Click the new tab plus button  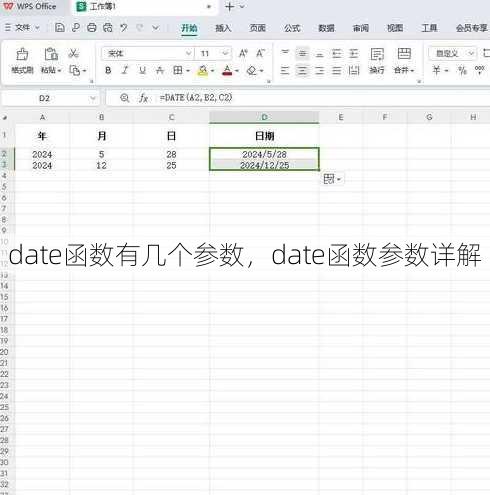click(x=230, y=7)
